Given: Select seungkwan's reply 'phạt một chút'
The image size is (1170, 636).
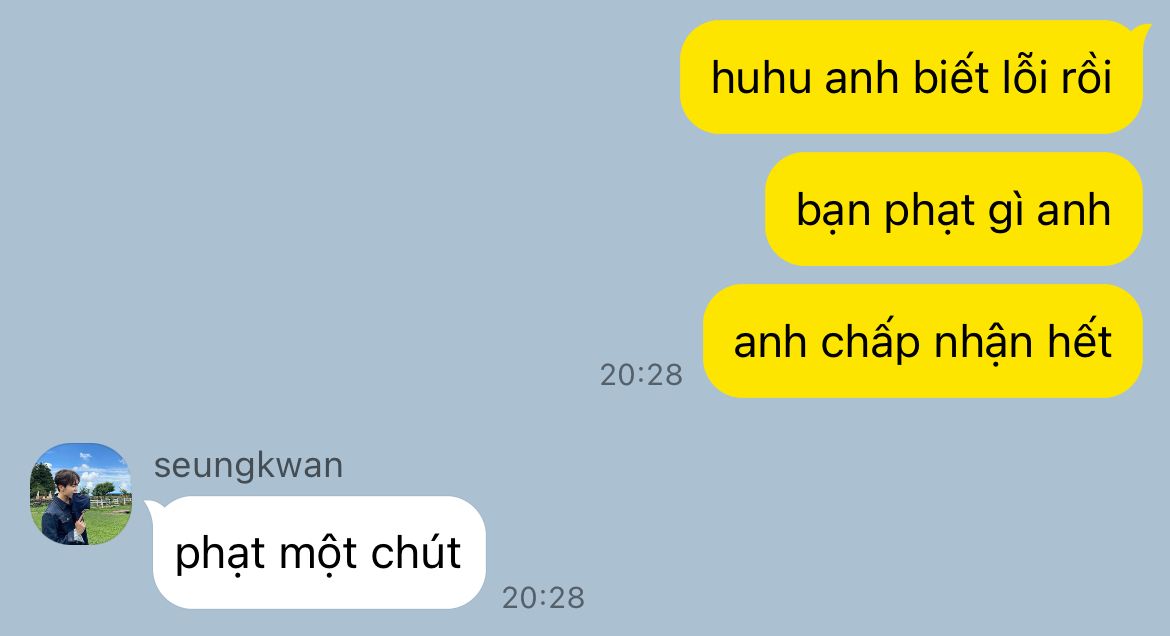Looking at the screenshot, I should 319,552.
